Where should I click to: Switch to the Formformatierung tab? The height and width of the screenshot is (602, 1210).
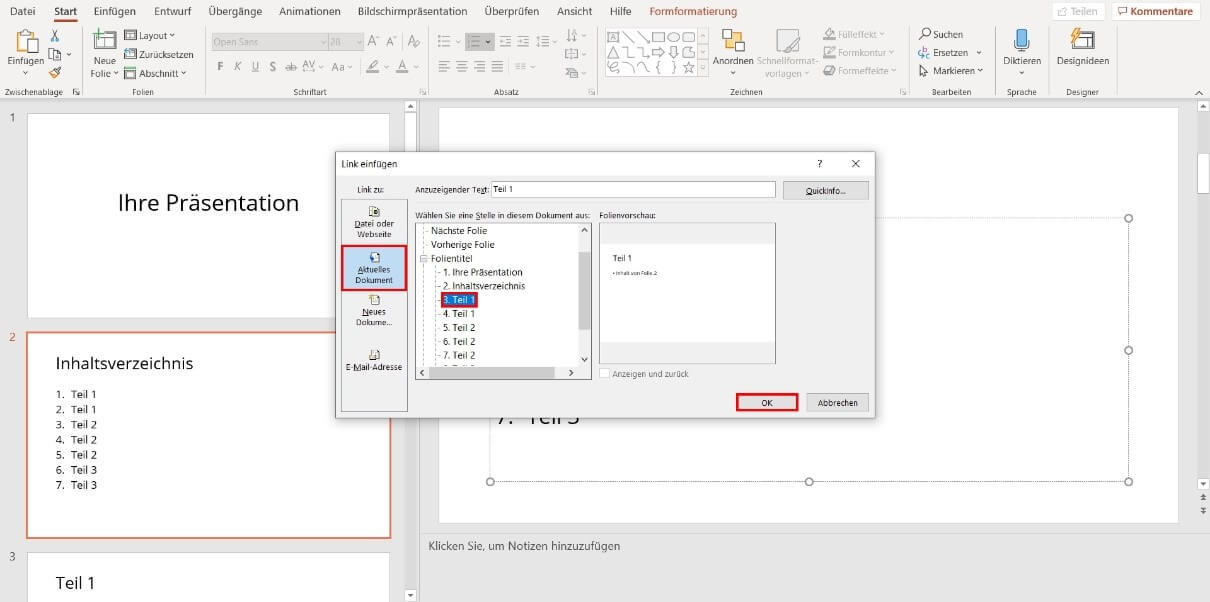click(693, 11)
